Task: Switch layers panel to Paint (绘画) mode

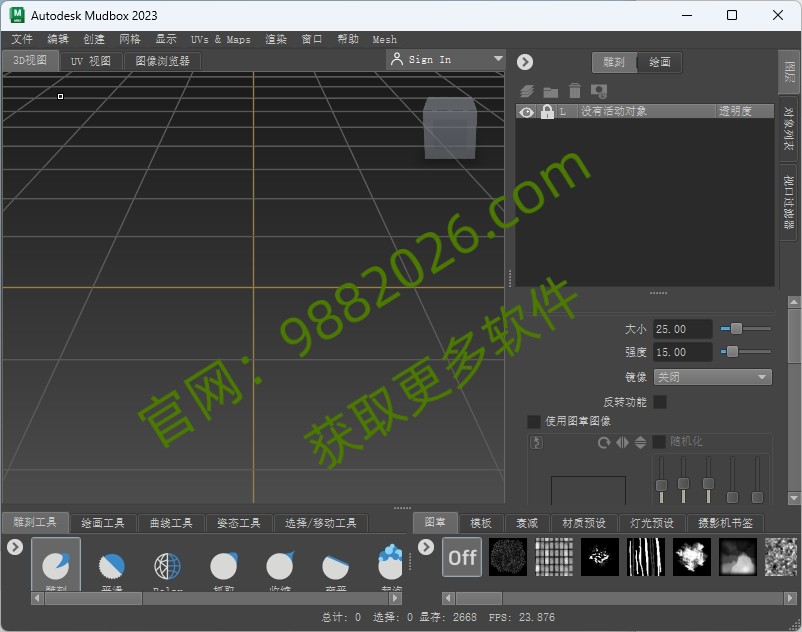Action: tap(660, 62)
